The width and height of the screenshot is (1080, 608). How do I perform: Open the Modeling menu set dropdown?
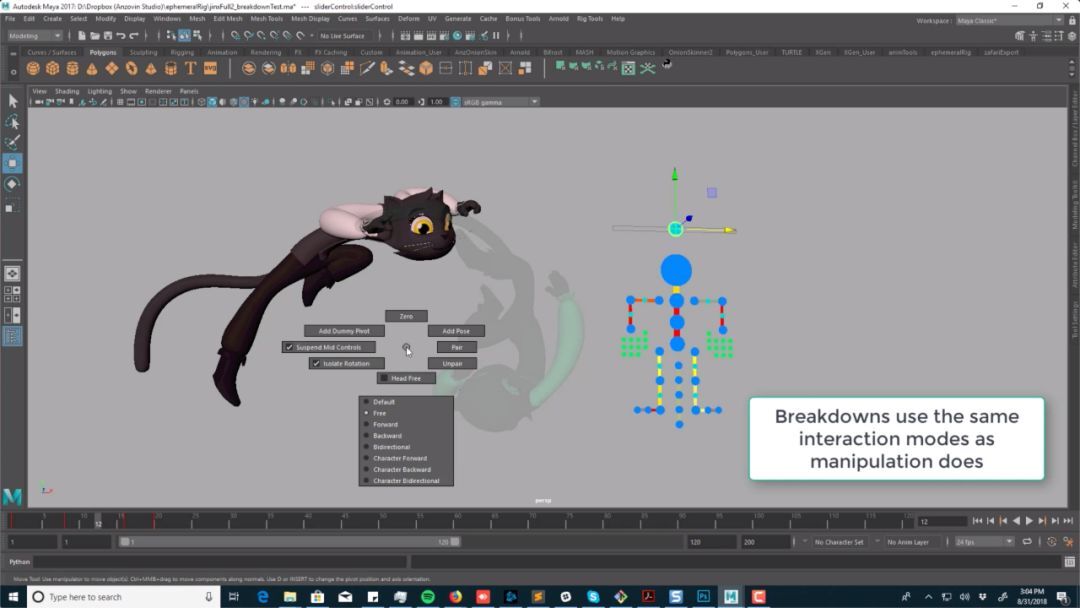(x=35, y=36)
